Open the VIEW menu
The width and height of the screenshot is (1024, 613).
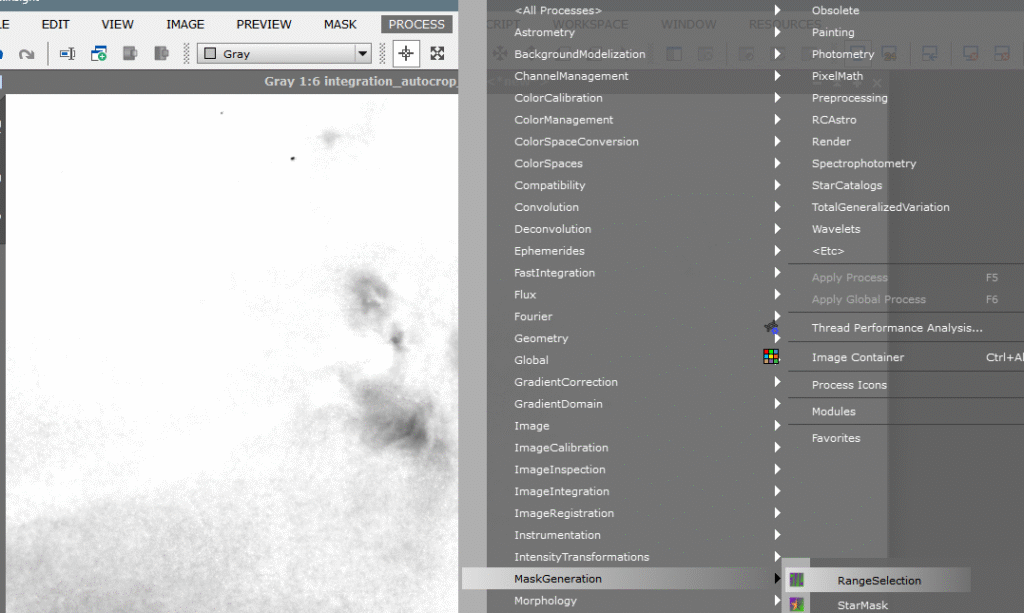(118, 24)
